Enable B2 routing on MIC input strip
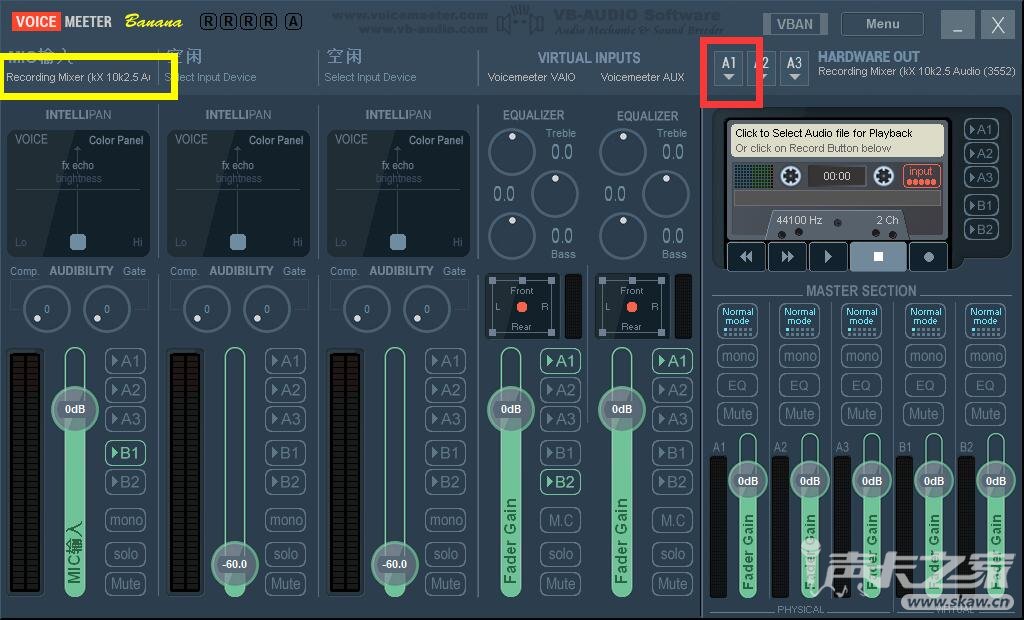 pos(125,482)
